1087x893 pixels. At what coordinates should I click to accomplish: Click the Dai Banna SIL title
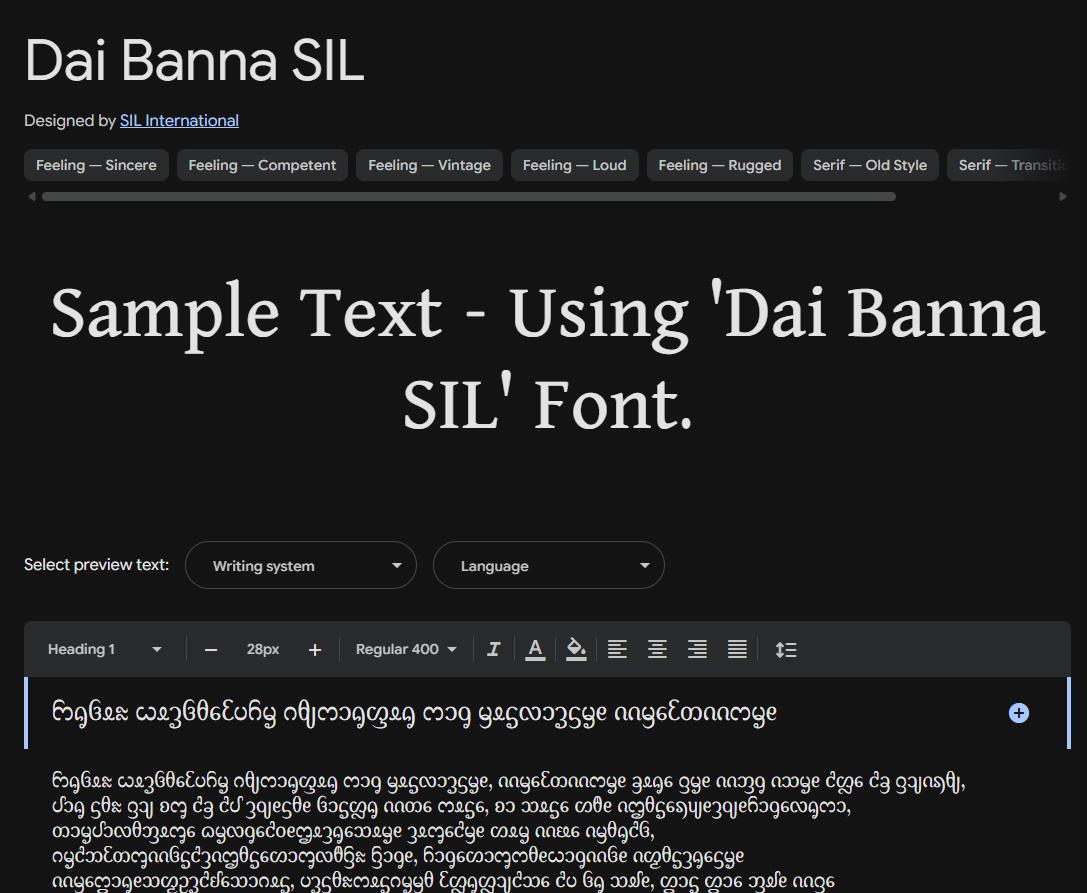(x=195, y=60)
